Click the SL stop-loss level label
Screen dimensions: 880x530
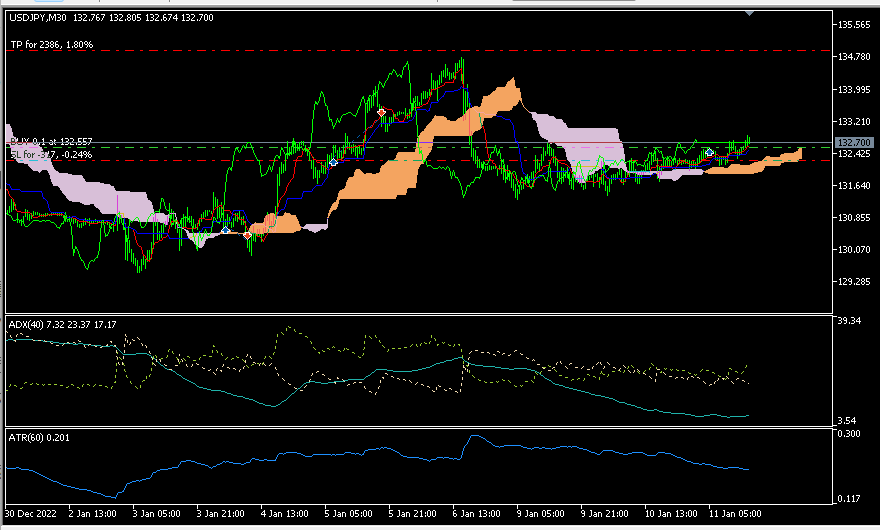point(50,155)
